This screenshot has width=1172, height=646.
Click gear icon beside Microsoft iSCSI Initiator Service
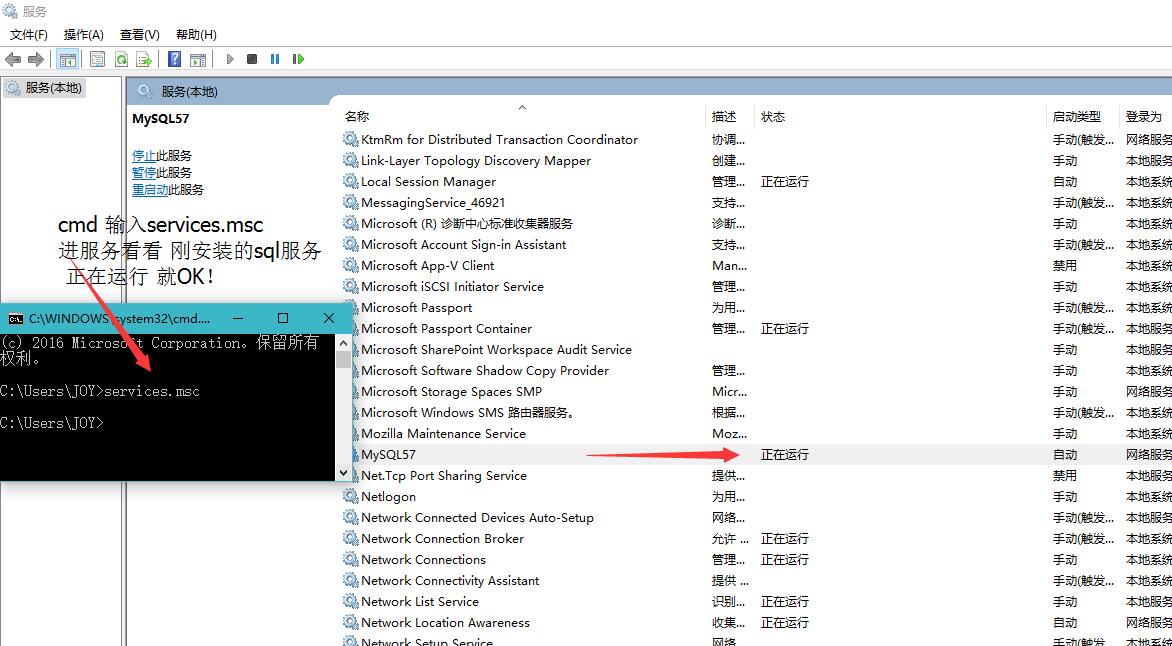[351, 286]
